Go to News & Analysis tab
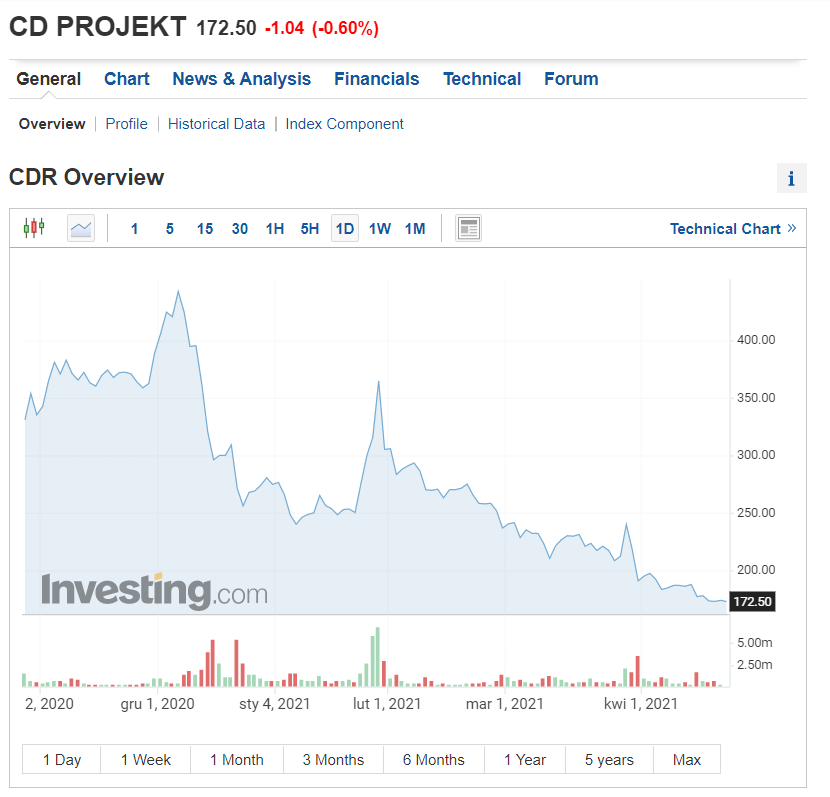830x797 pixels. (x=241, y=79)
